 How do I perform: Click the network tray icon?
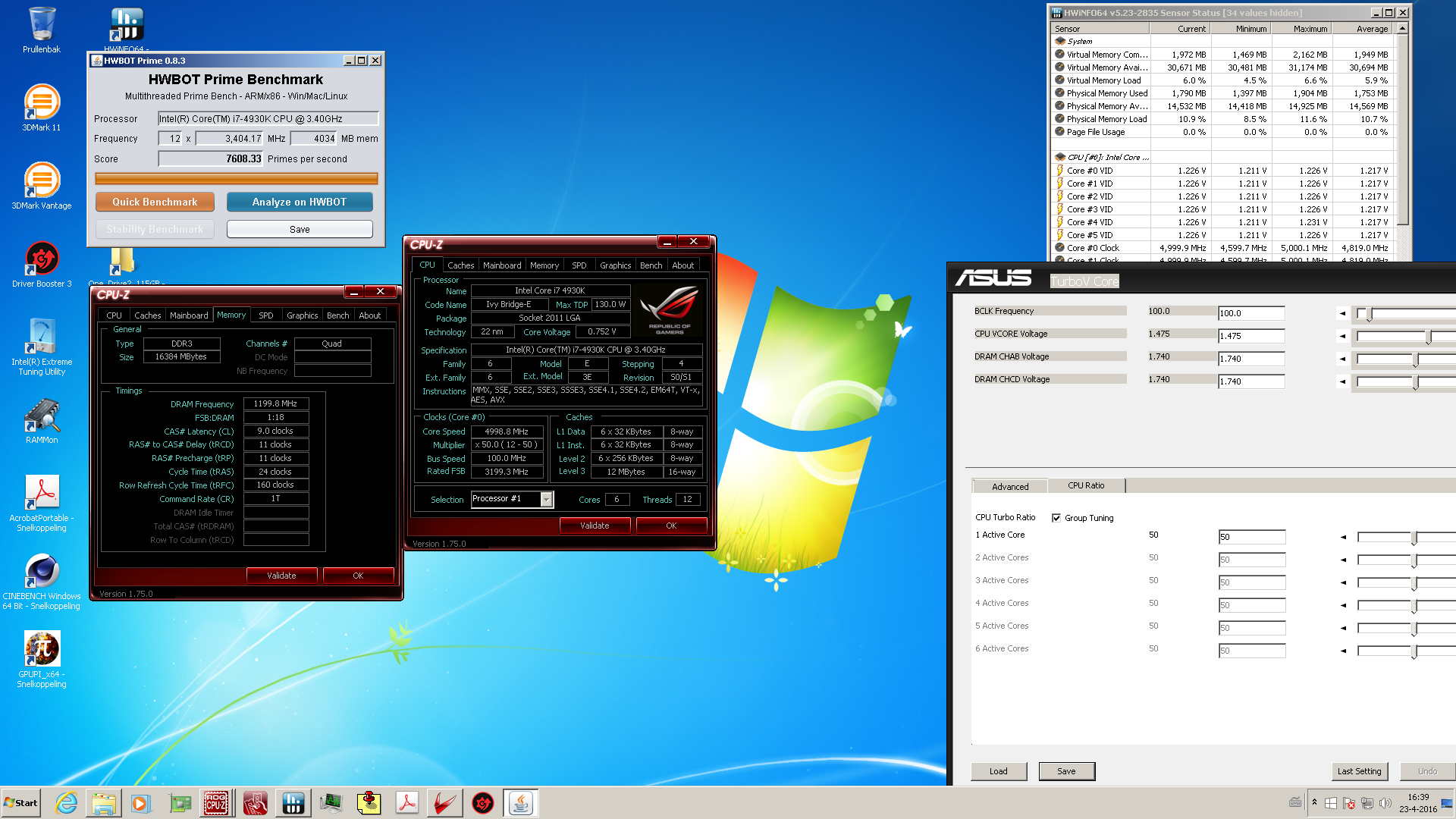1367,803
